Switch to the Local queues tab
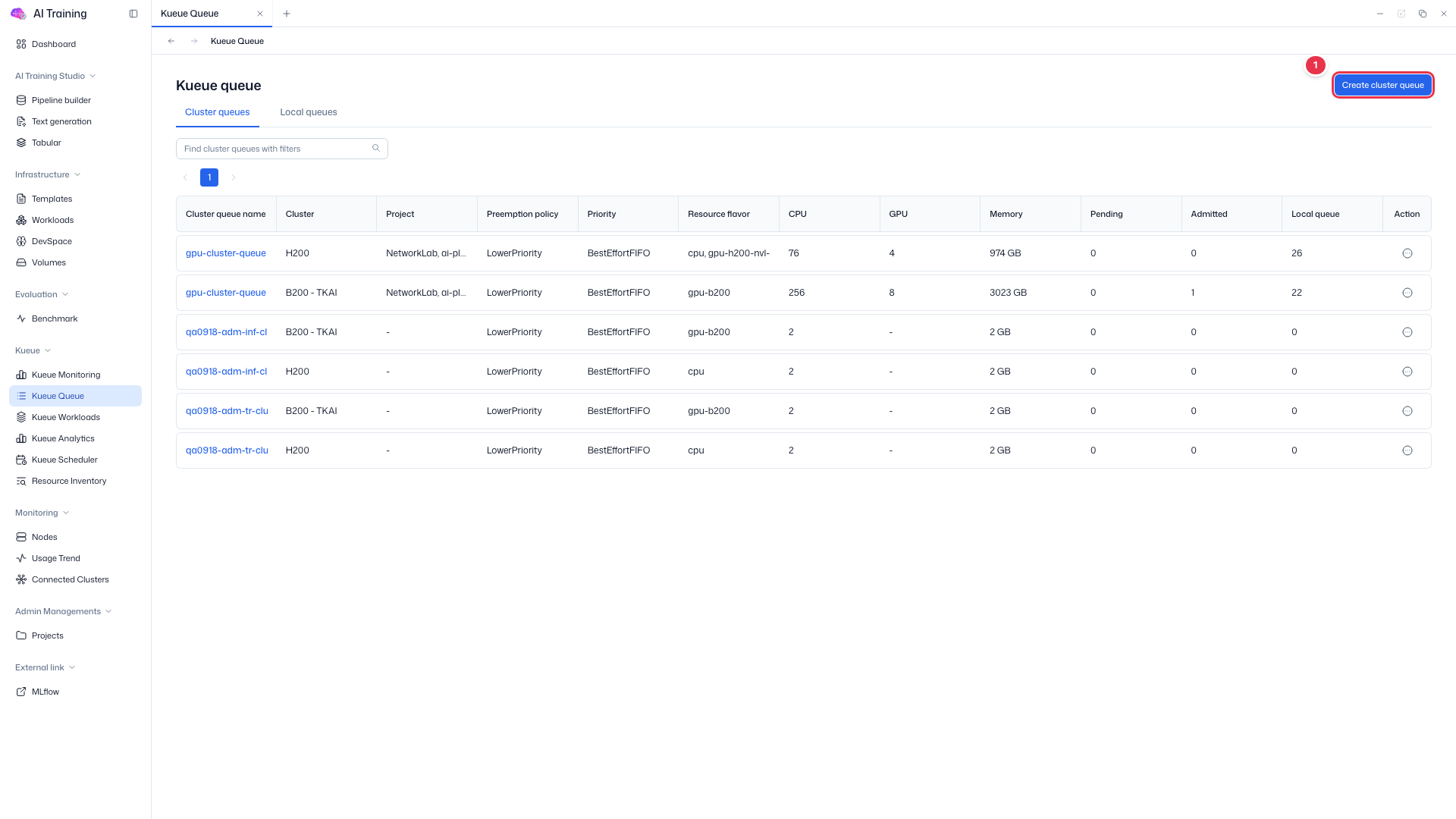This screenshot has width=1456, height=819. [x=309, y=112]
